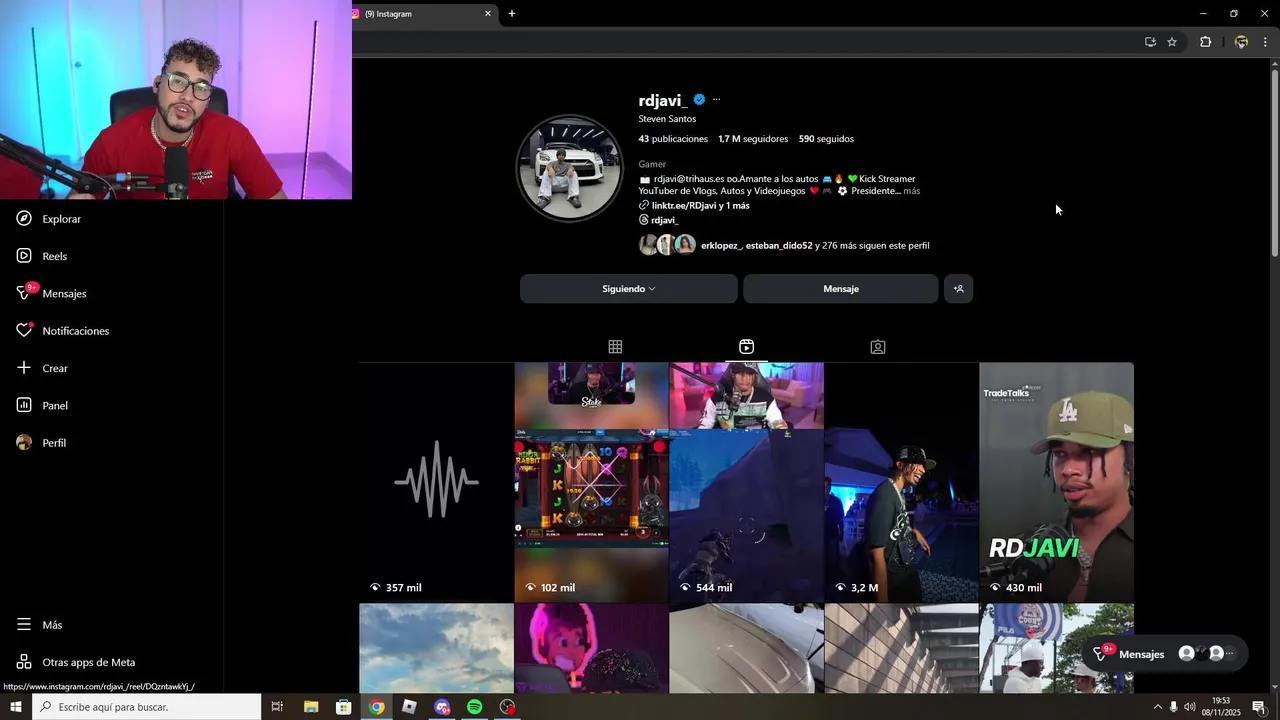Open the reel with 3,2 M views
The width and height of the screenshot is (1280, 720).
click(x=901, y=482)
